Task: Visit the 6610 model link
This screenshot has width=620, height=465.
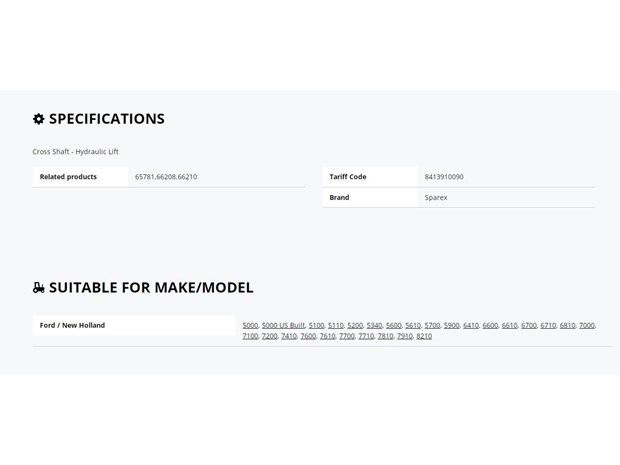Action: tap(510, 325)
